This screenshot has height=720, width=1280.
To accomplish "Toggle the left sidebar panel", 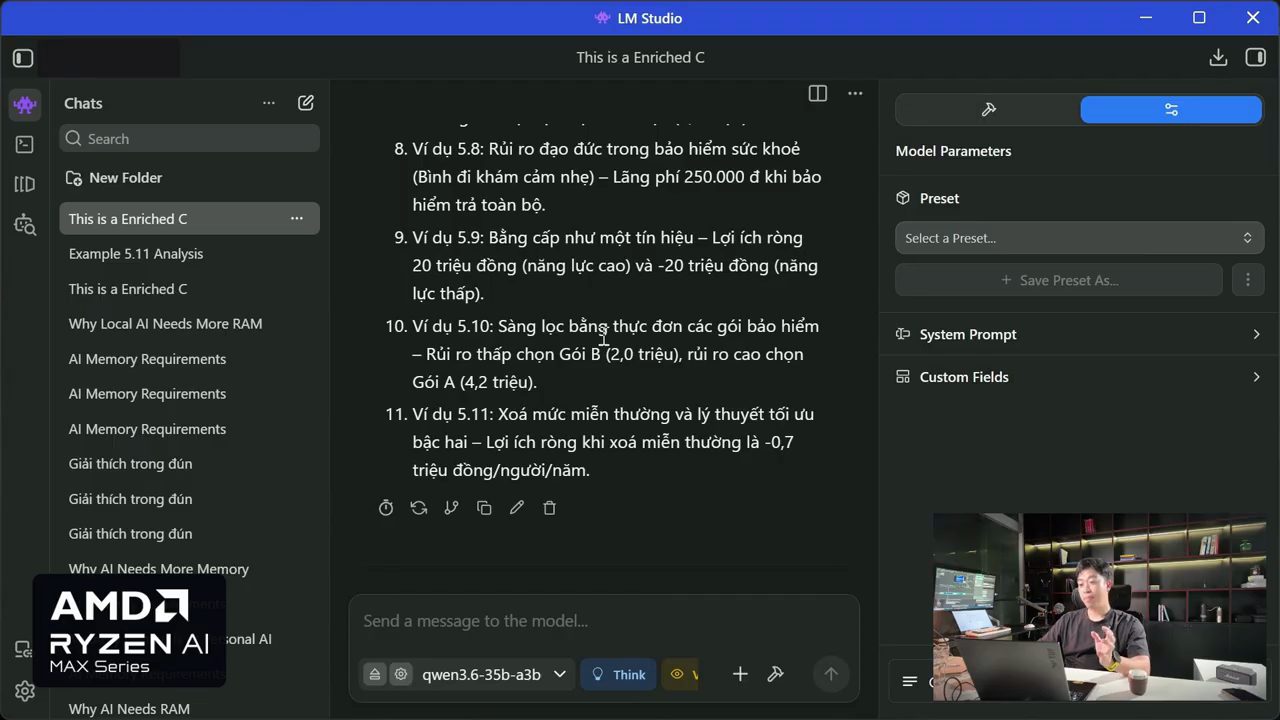I will [x=23, y=58].
